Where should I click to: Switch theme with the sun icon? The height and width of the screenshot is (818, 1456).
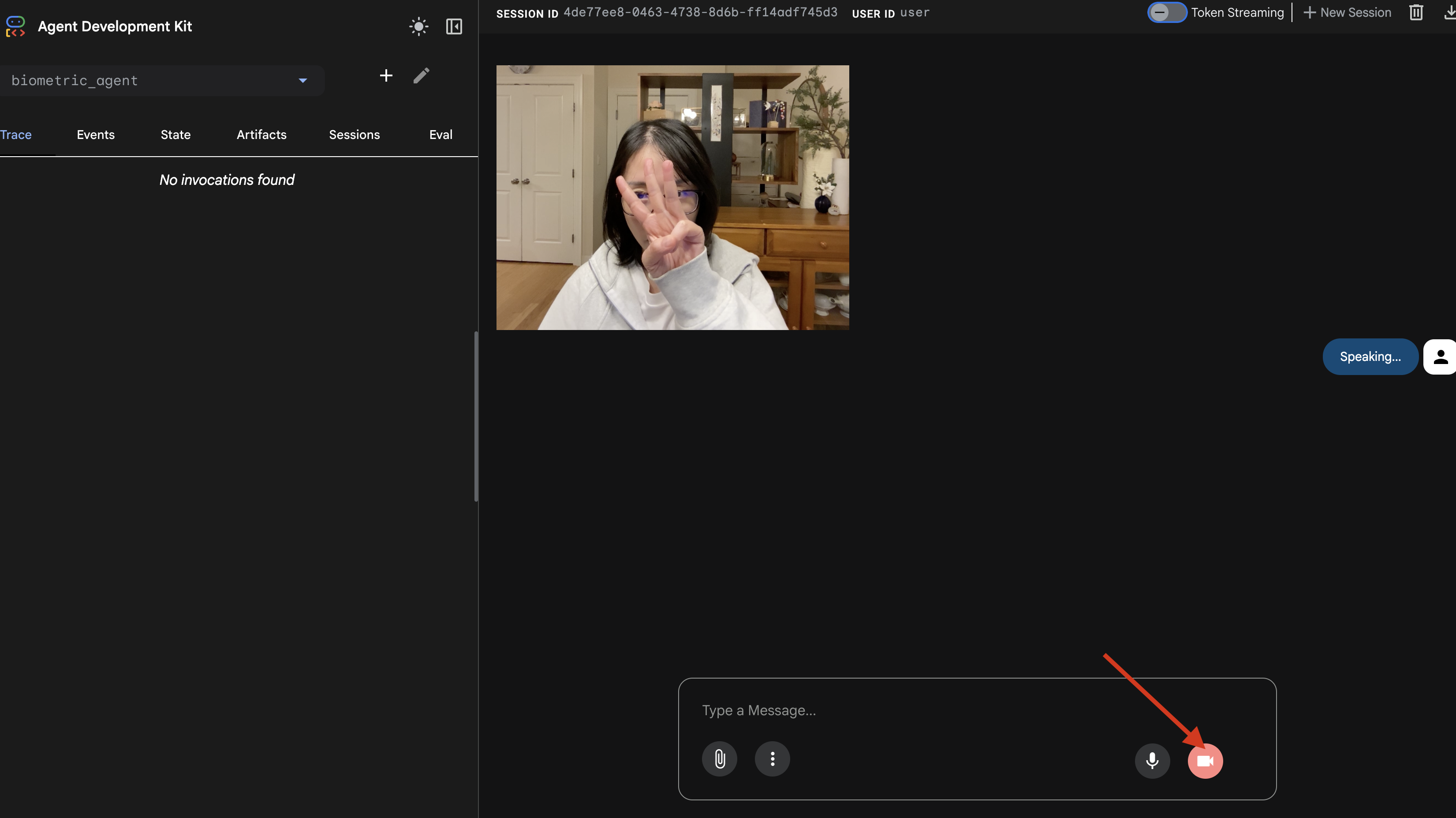click(418, 26)
